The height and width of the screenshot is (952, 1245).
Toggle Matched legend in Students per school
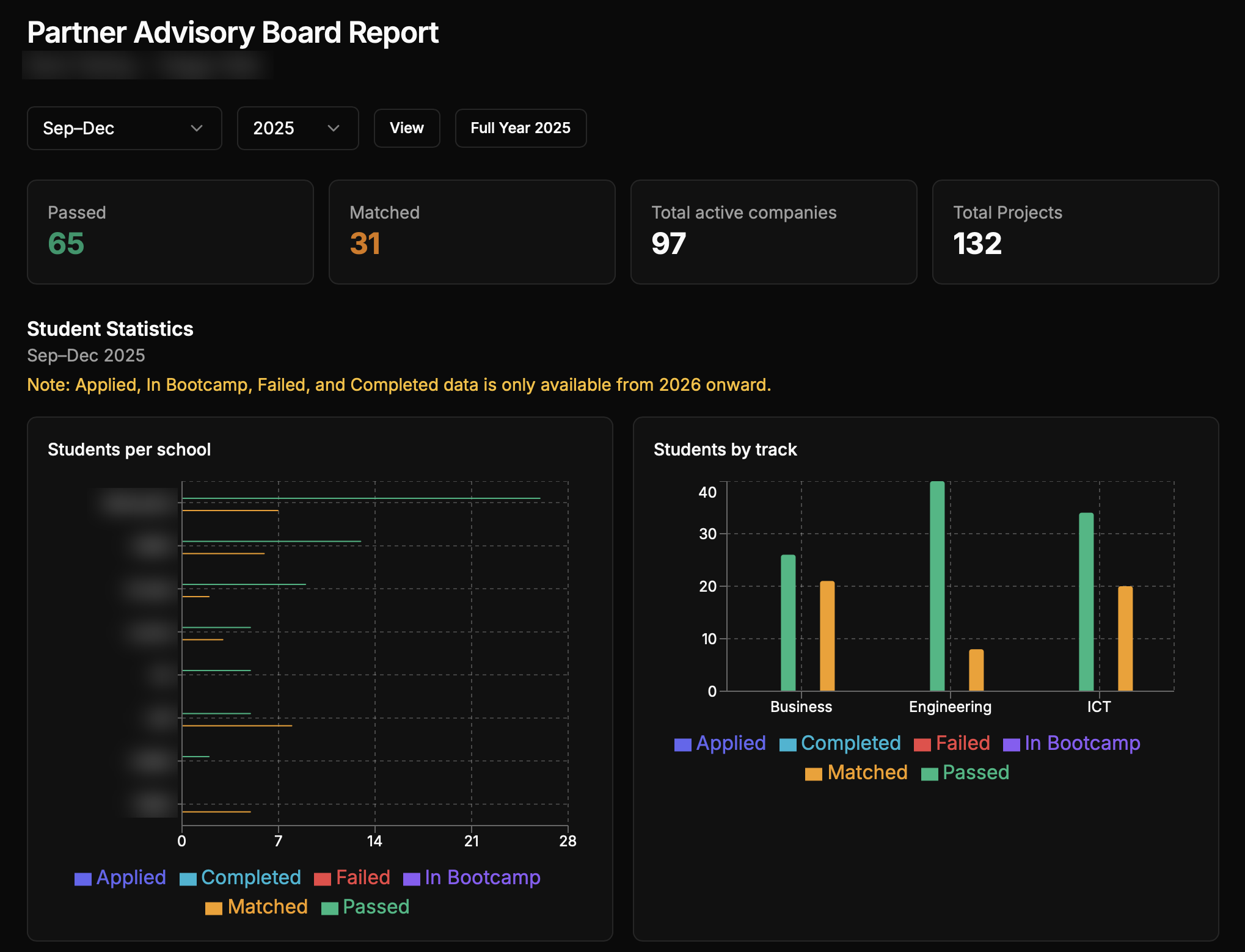(257, 907)
